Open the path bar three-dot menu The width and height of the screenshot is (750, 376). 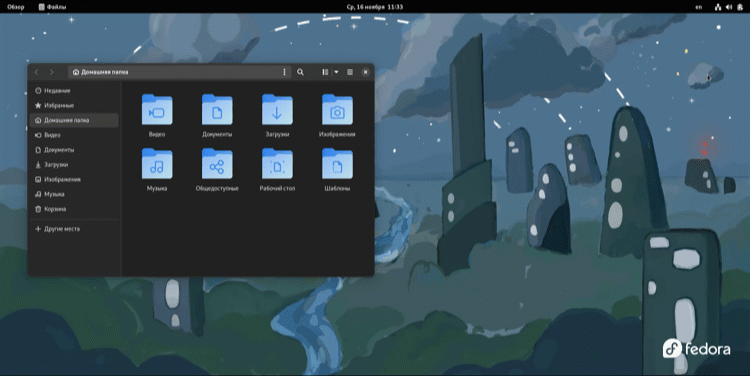pyautogui.click(x=284, y=72)
